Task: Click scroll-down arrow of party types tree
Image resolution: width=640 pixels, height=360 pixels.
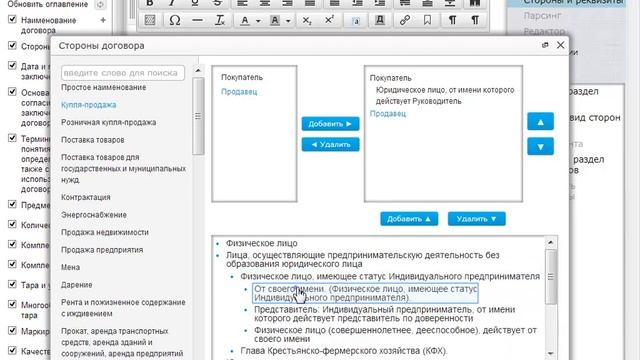Action: 551,353
